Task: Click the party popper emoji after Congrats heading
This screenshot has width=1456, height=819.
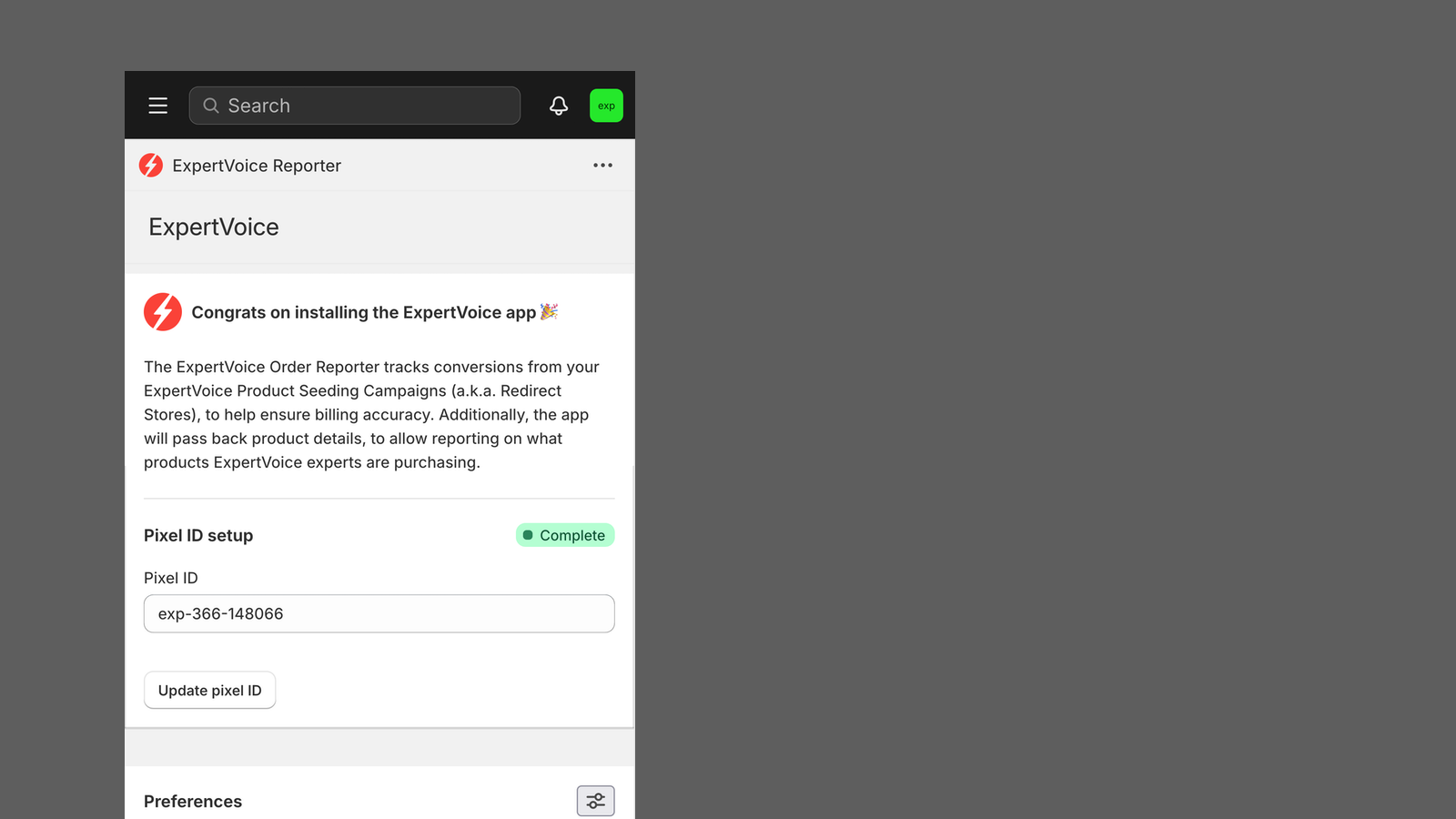Action: coord(549,311)
